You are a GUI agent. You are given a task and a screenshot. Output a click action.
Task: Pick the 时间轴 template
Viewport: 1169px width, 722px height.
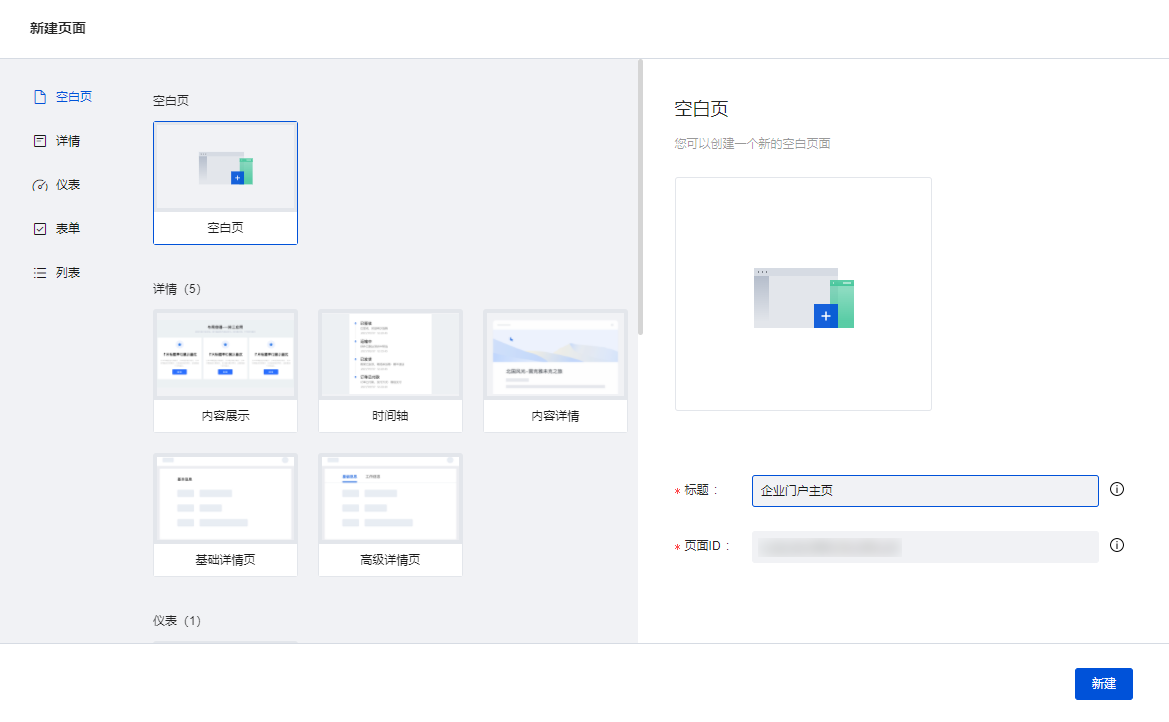tap(390, 371)
